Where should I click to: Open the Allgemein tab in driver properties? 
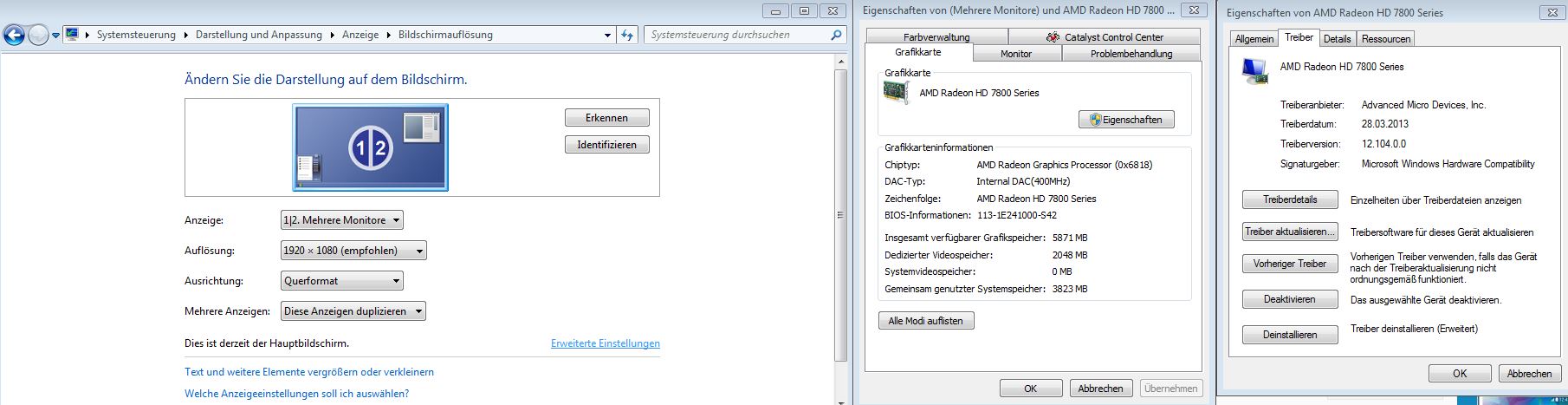click(x=1254, y=39)
